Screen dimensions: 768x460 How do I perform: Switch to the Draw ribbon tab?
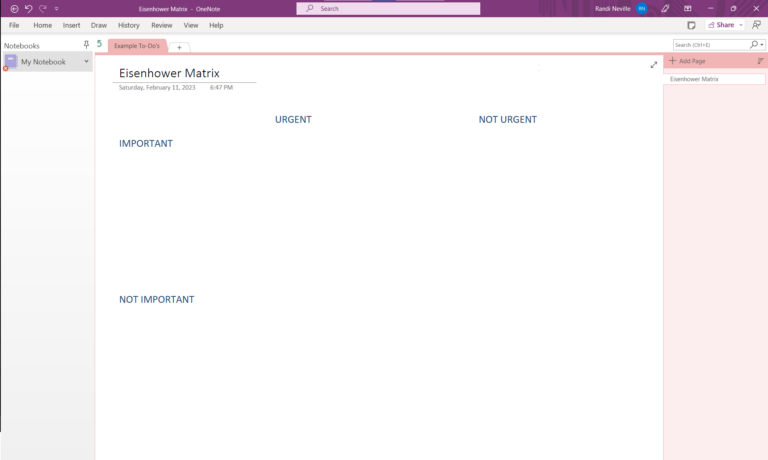click(98, 25)
